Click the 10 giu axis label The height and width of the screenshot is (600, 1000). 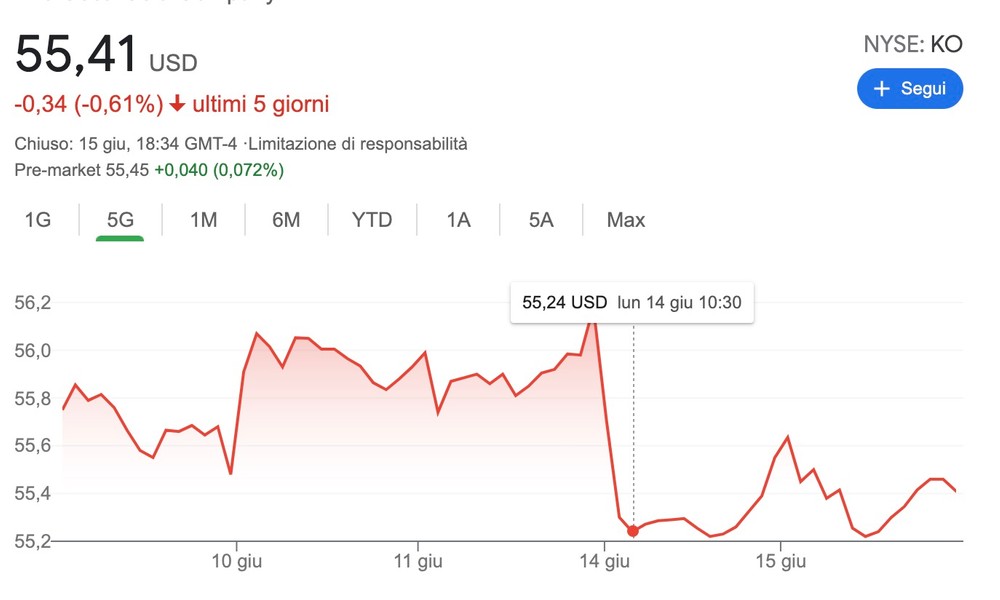(237, 562)
